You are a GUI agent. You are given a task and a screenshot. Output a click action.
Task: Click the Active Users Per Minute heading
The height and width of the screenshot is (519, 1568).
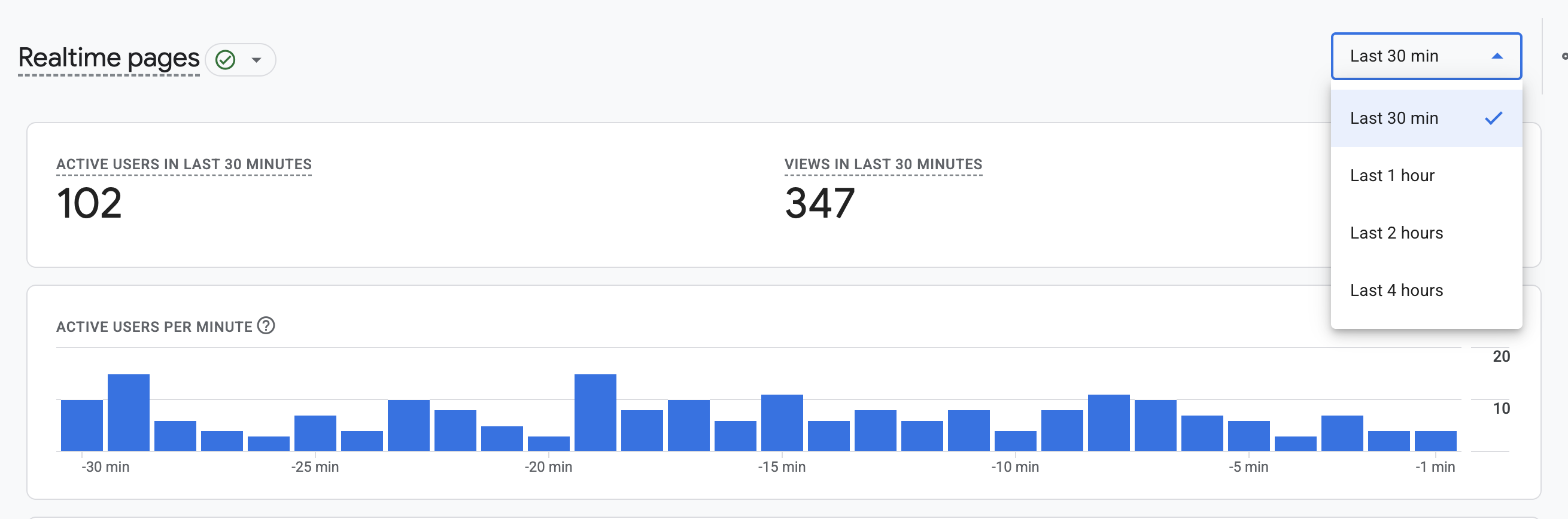pos(154,326)
